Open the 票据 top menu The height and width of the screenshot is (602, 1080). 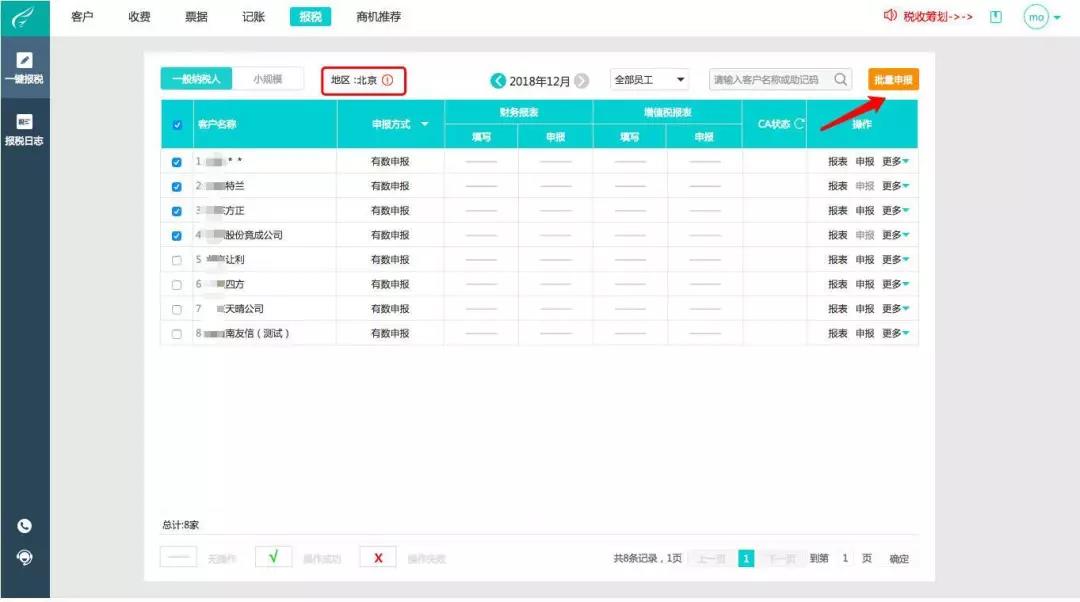[196, 17]
